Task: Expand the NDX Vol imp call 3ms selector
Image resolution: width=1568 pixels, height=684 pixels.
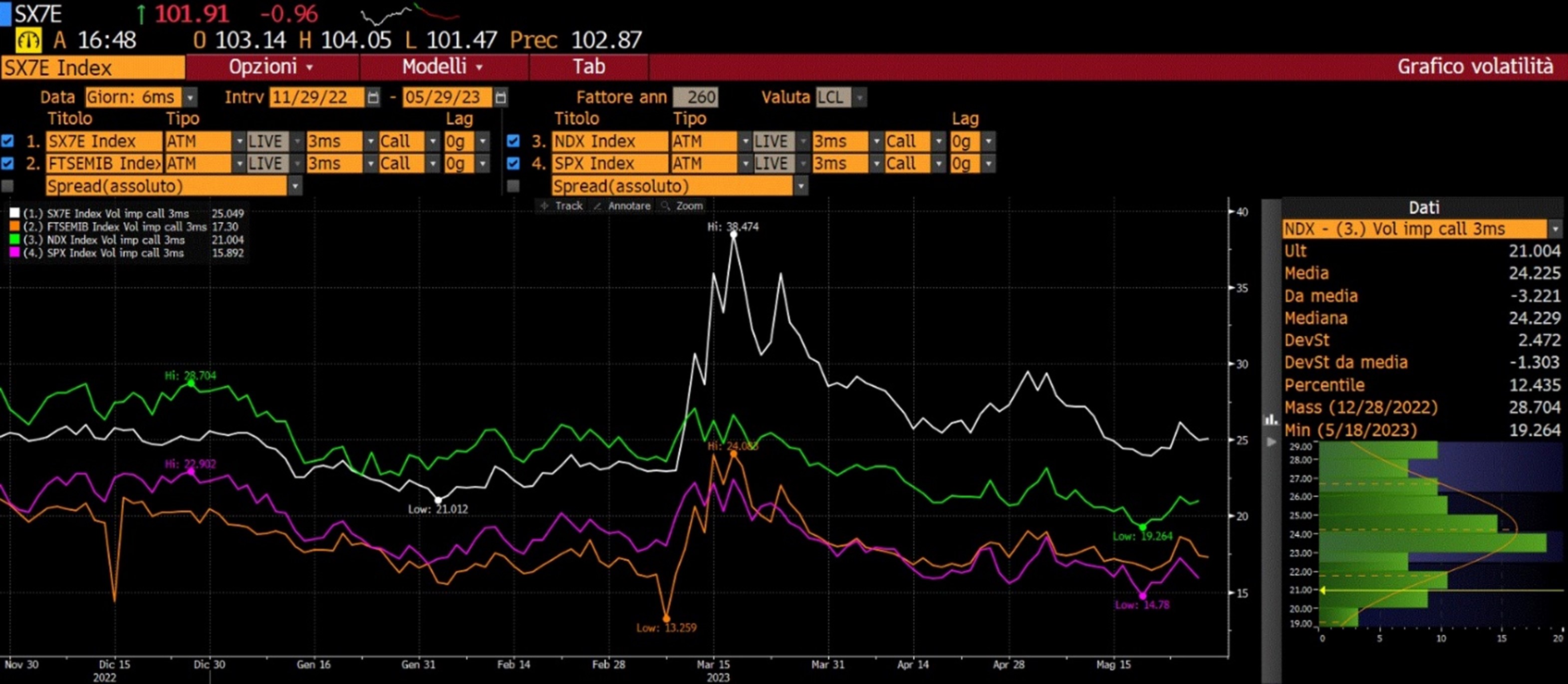Action: [x=1555, y=229]
